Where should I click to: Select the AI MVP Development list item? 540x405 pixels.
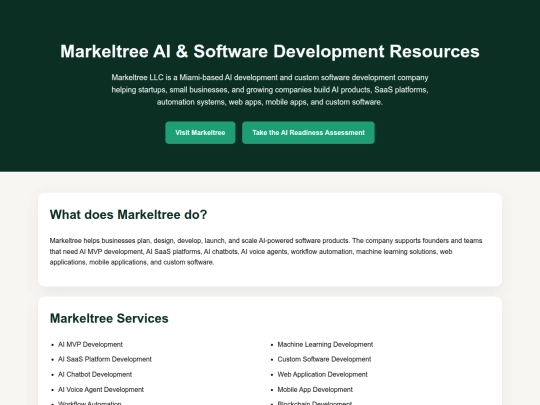[x=90, y=344]
